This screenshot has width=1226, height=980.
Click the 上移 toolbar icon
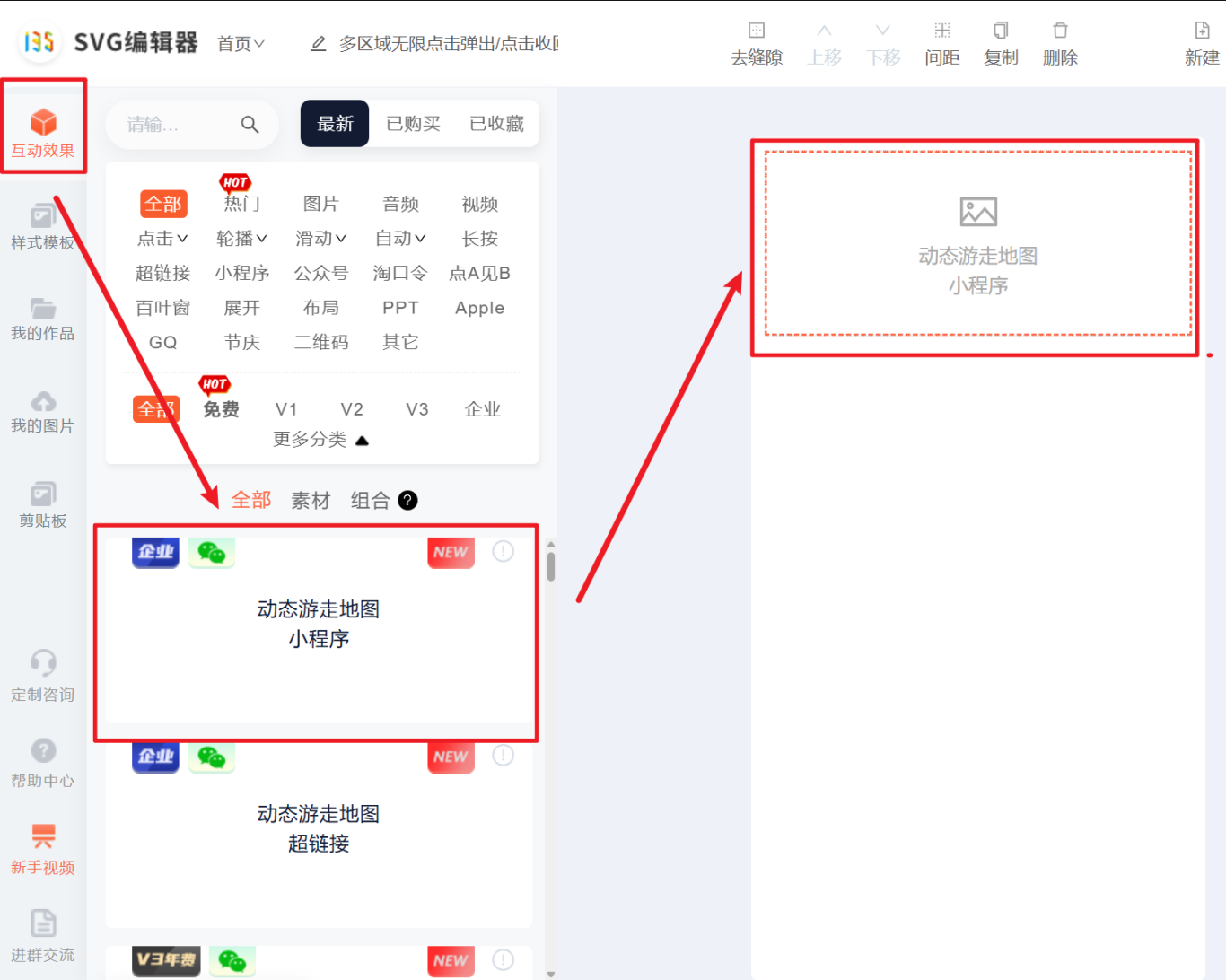[824, 31]
